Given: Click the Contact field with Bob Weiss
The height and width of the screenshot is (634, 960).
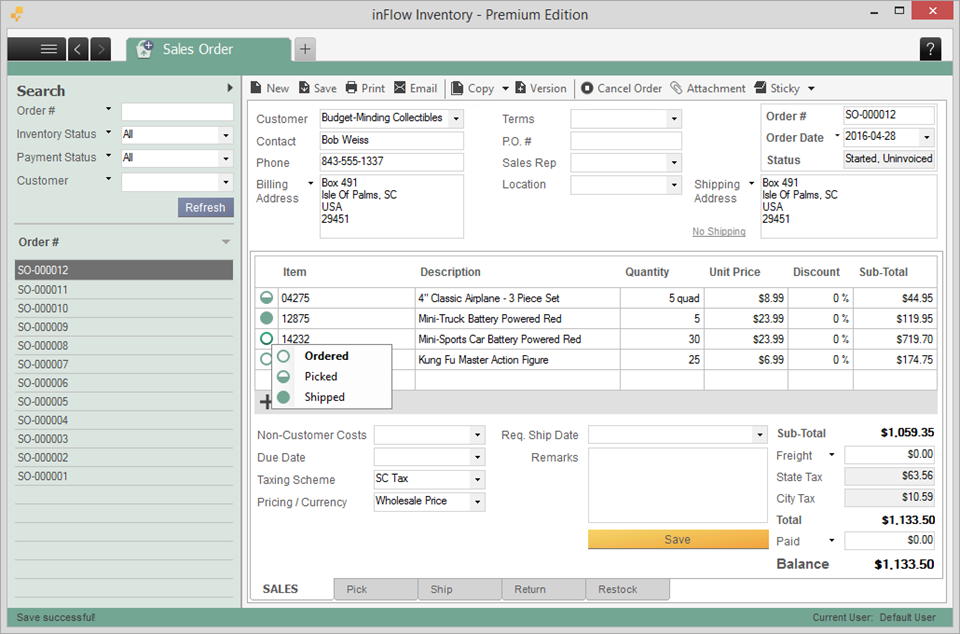Looking at the screenshot, I should coord(391,141).
